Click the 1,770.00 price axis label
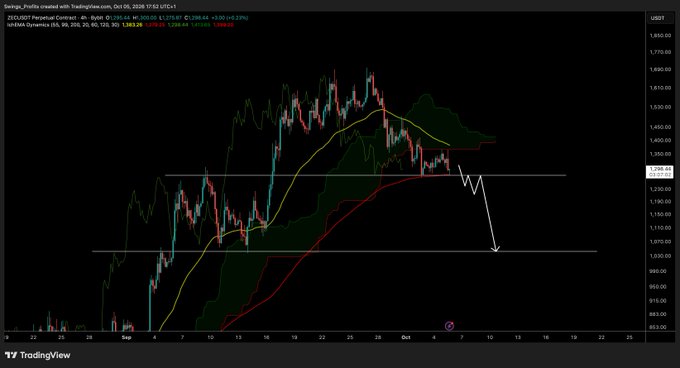 pyautogui.click(x=660, y=52)
